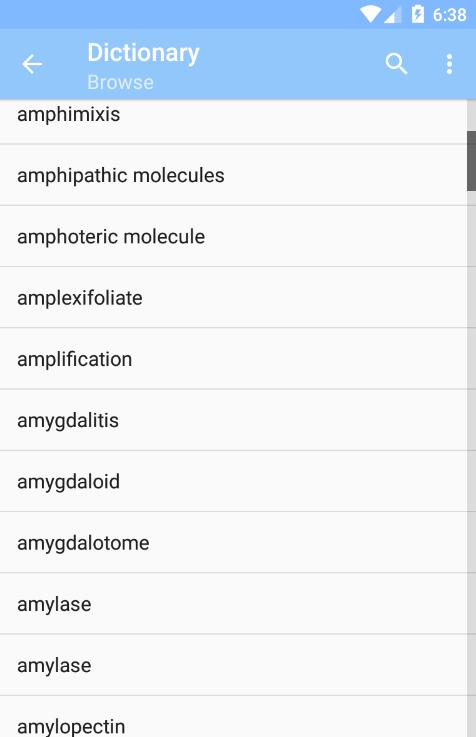Open the amplification definition
476x737 pixels.
(x=234, y=359)
